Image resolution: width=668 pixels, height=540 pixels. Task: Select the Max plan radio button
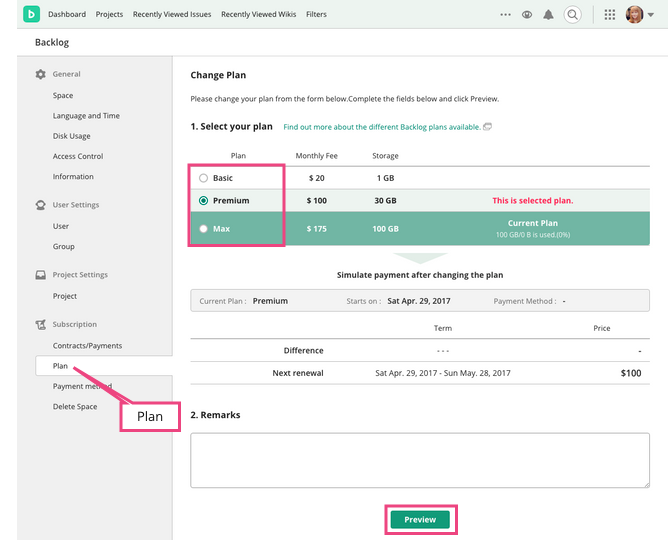coord(203,229)
